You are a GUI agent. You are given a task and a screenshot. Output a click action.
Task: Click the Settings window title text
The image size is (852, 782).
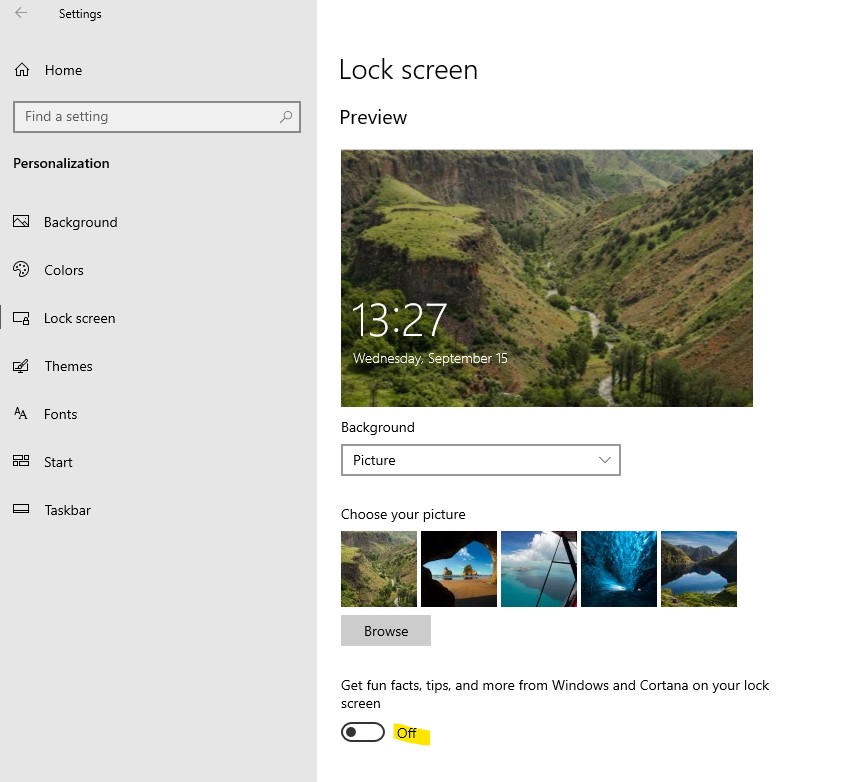click(80, 14)
